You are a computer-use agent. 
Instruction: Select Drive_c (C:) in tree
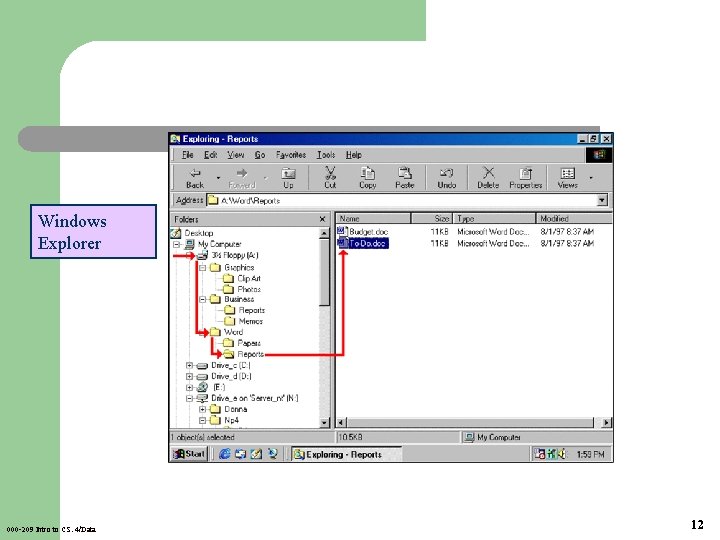click(231, 366)
